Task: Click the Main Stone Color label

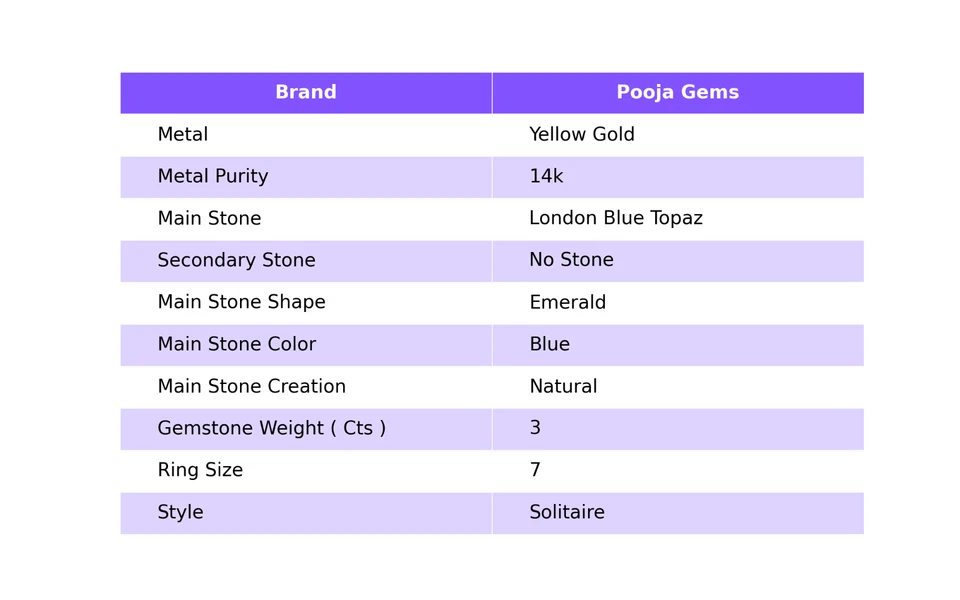Action: click(236, 345)
